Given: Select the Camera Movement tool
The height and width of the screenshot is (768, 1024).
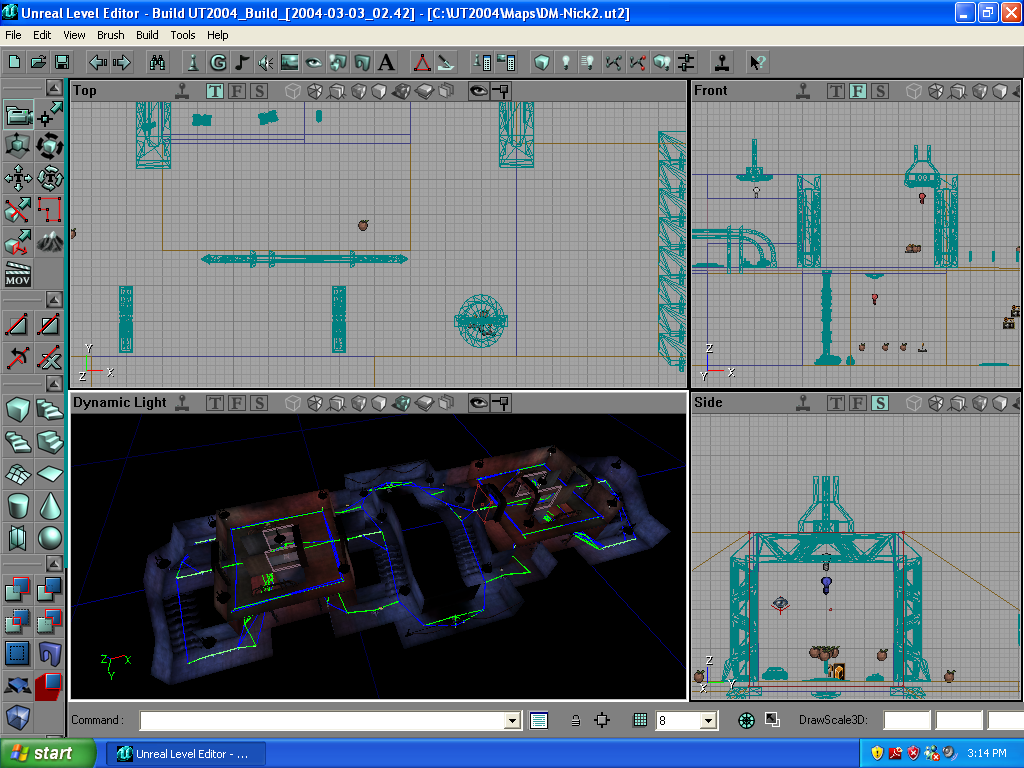Looking at the screenshot, I should tap(18, 115).
